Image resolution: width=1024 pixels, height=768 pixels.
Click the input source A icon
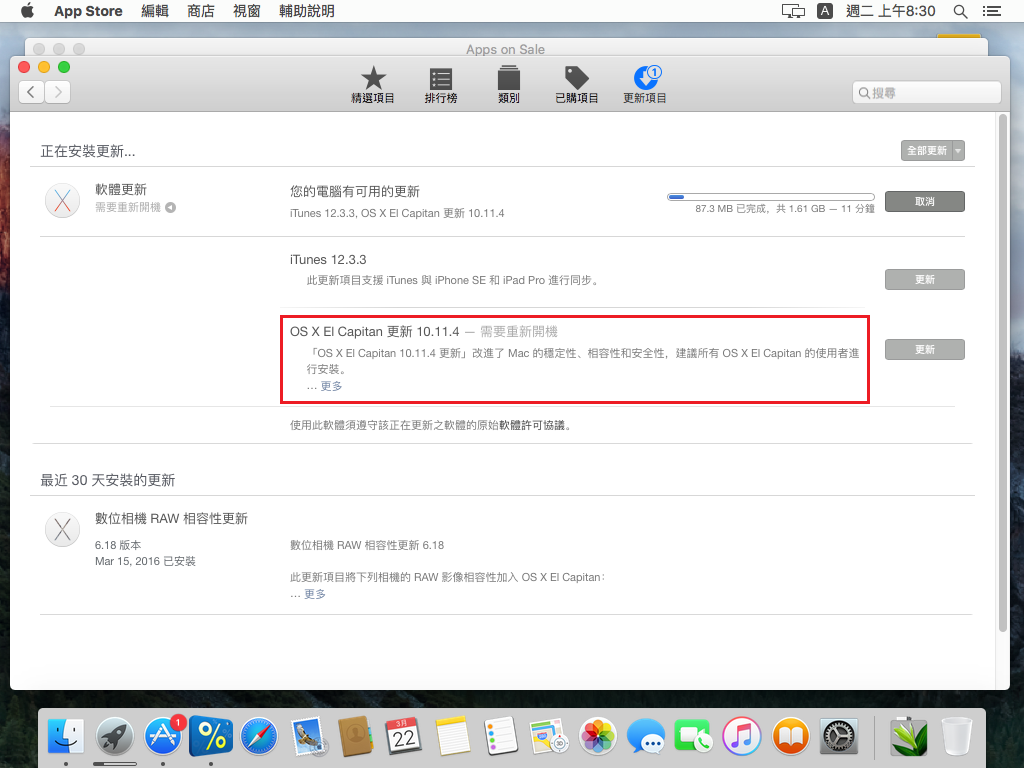click(825, 11)
